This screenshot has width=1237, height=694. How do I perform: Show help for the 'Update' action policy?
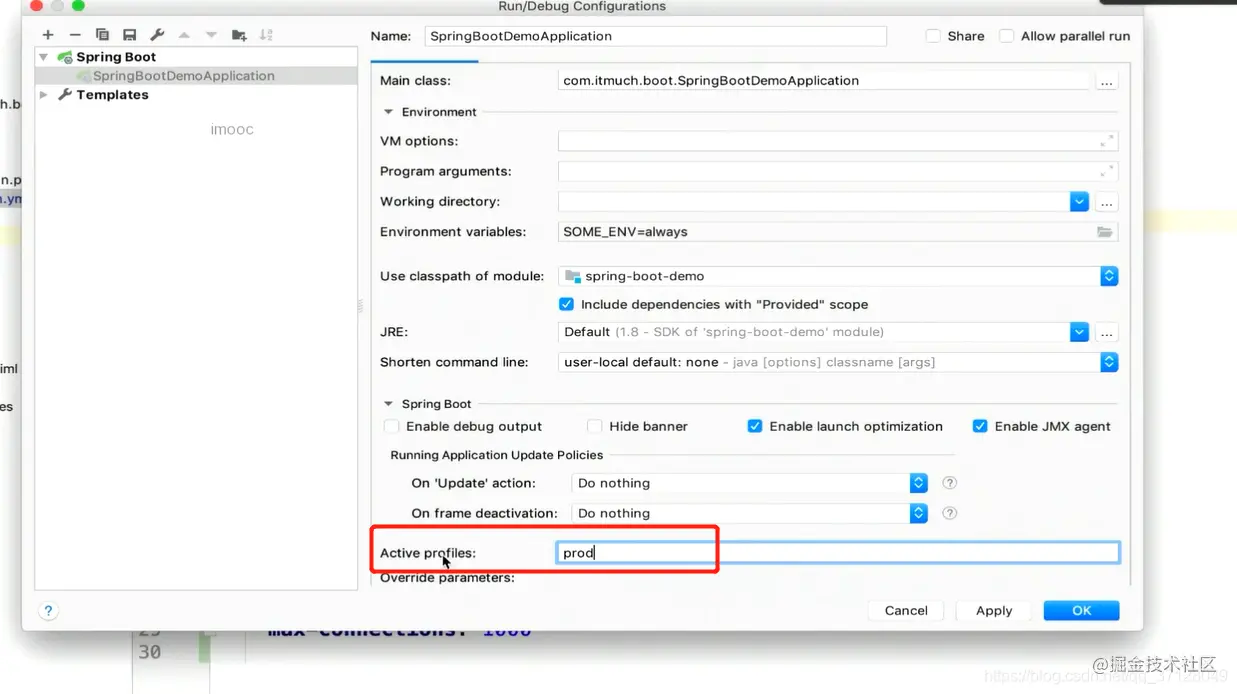[950, 483]
